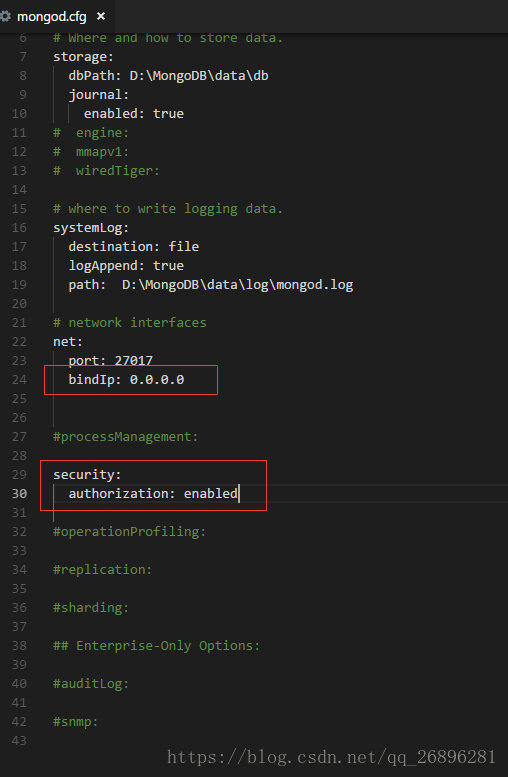This screenshot has width=508, height=777.
Task: Click the '#replication:' comment
Action: click(103, 569)
